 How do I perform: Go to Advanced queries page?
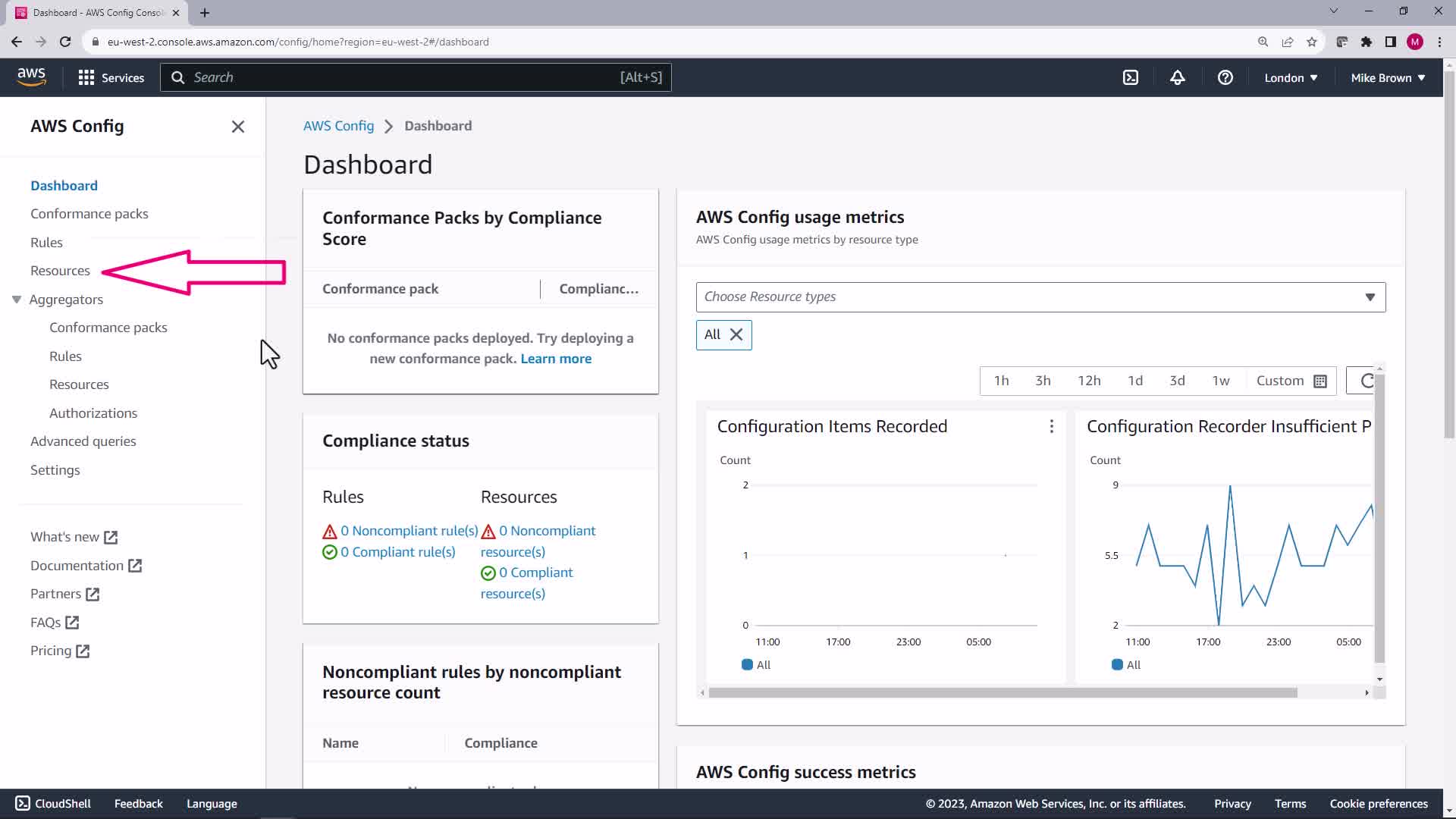83,441
